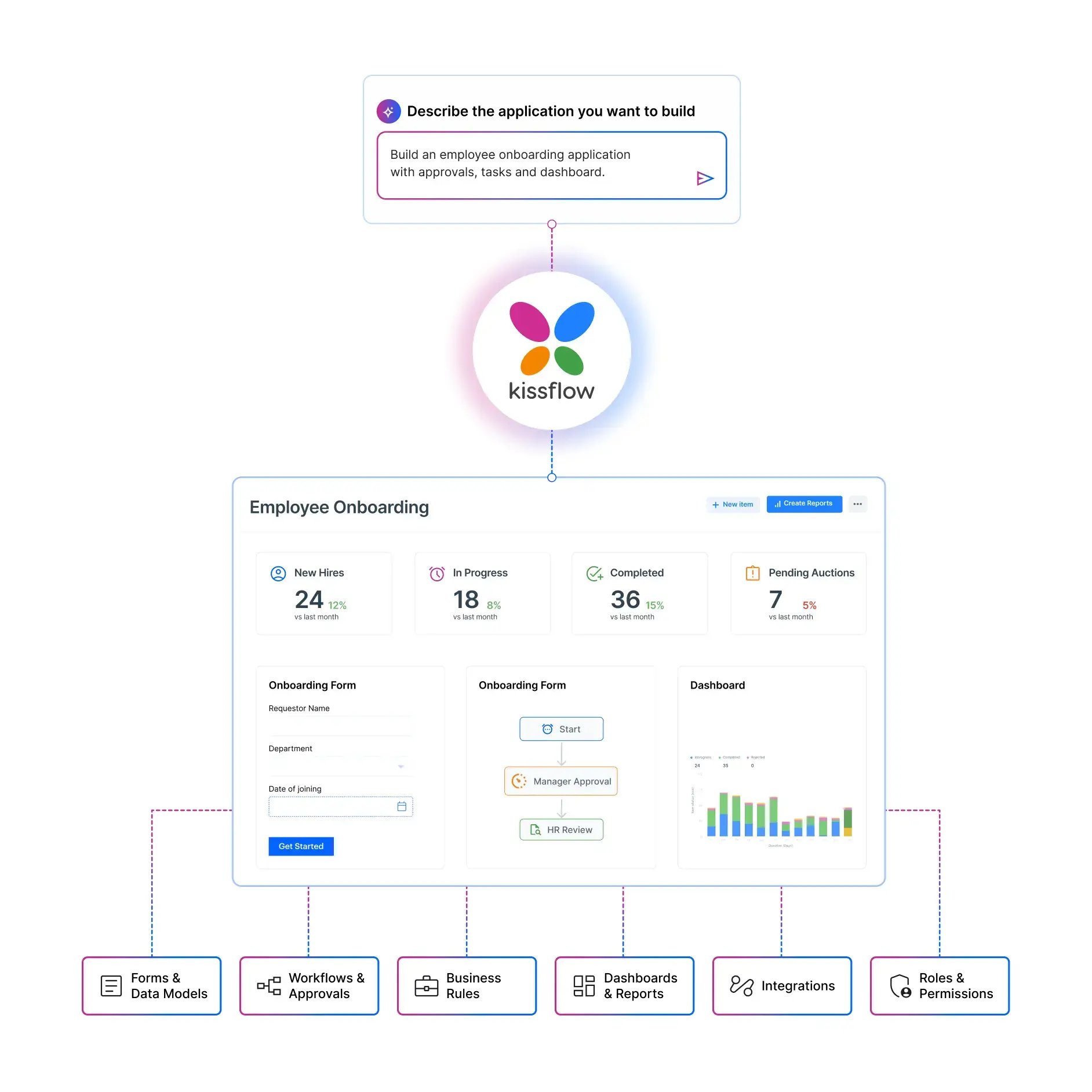Screen dimensions: 1092x1092
Task: Open the Pending Auctions stat card
Action: point(799,594)
